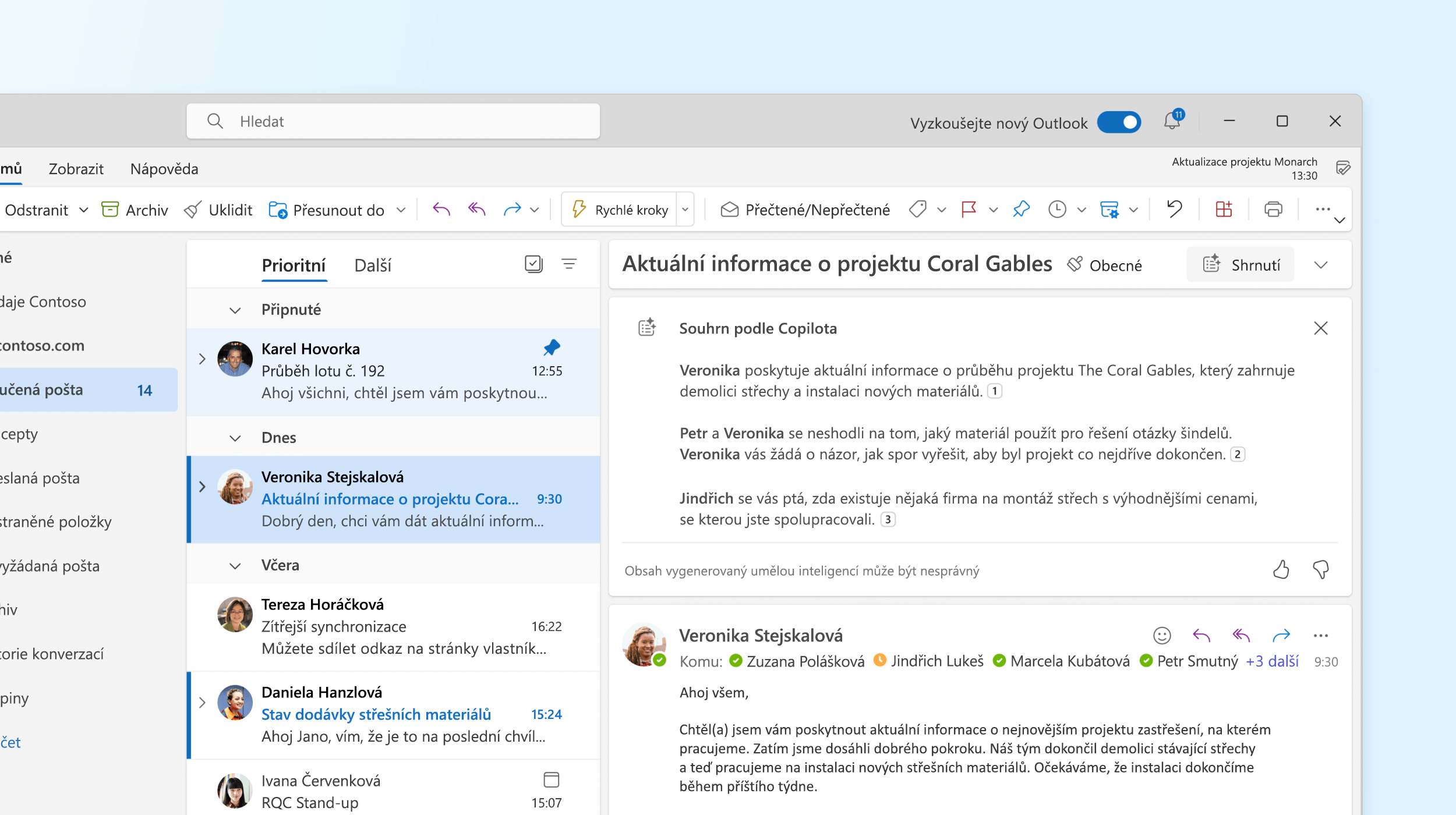Image resolution: width=1456 pixels, height=815 pixels.
Task: Click the red apps grid icon
Action: click(1224, 209)
